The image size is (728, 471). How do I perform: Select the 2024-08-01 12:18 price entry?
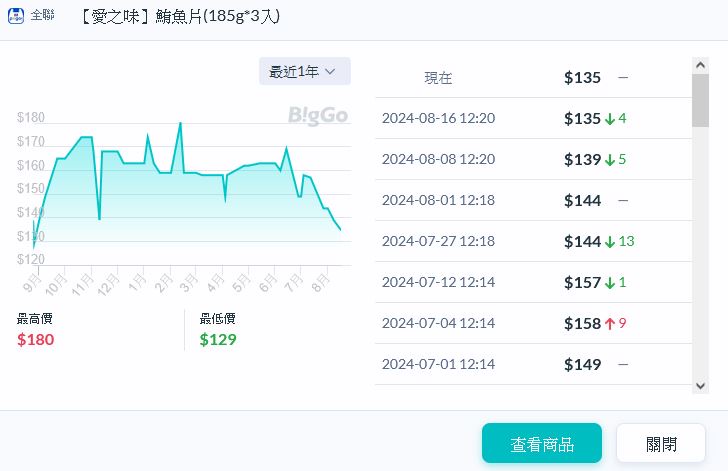click(x=532, y=201)
